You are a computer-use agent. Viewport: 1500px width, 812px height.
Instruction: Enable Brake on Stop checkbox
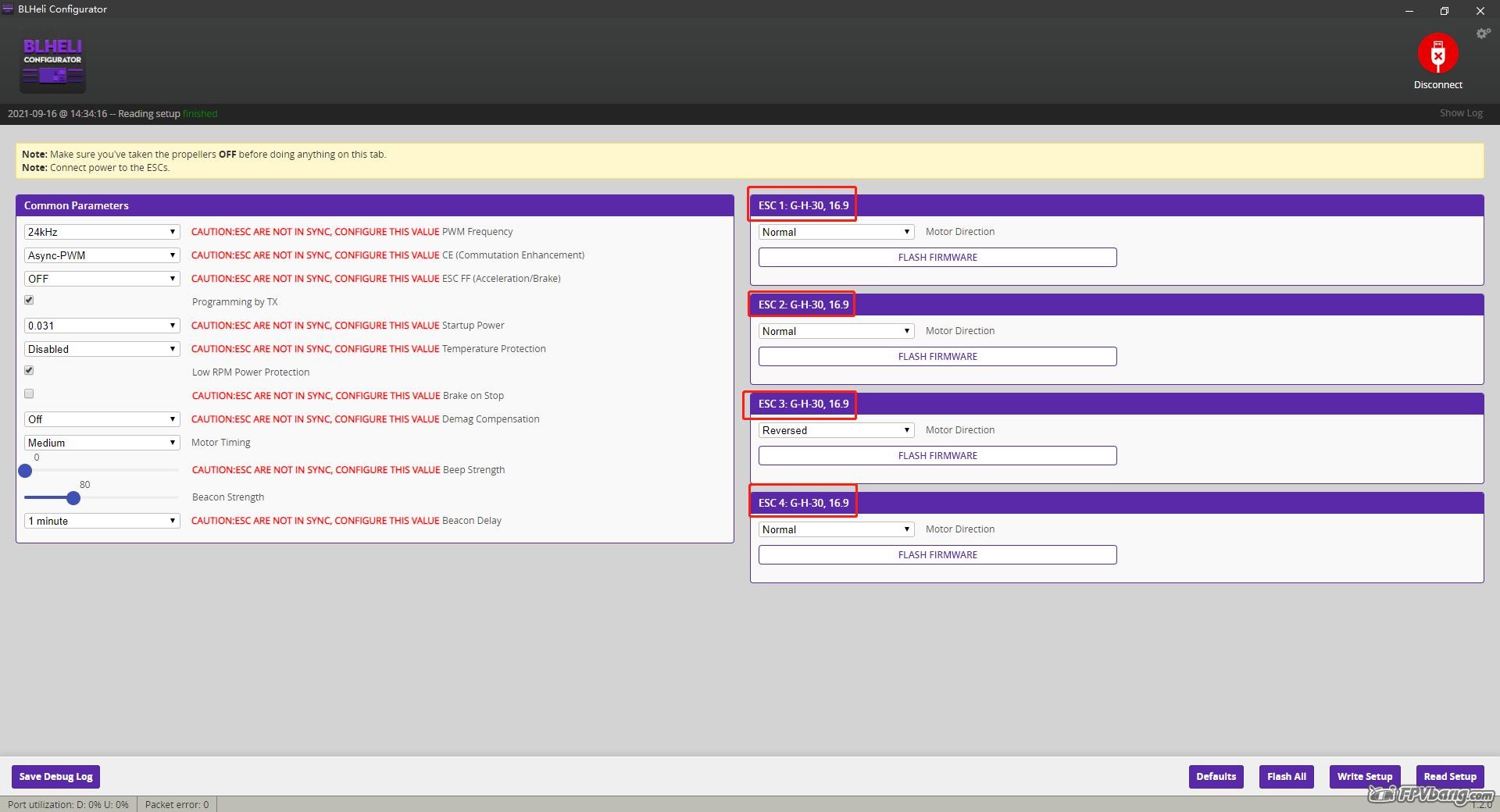29,394
